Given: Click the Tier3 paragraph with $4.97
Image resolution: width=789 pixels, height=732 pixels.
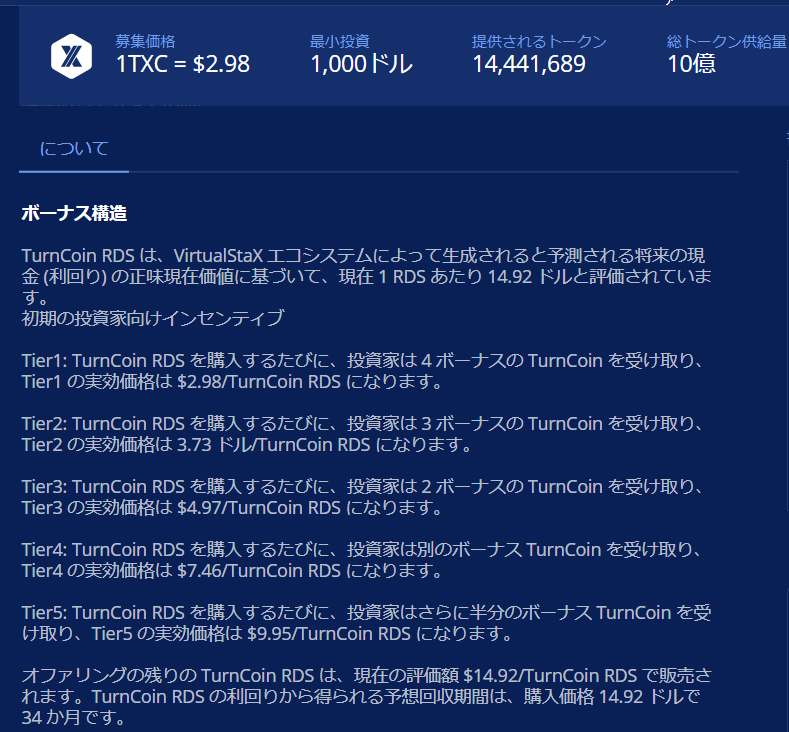Looking at the screenshot, I should [362, 497].
